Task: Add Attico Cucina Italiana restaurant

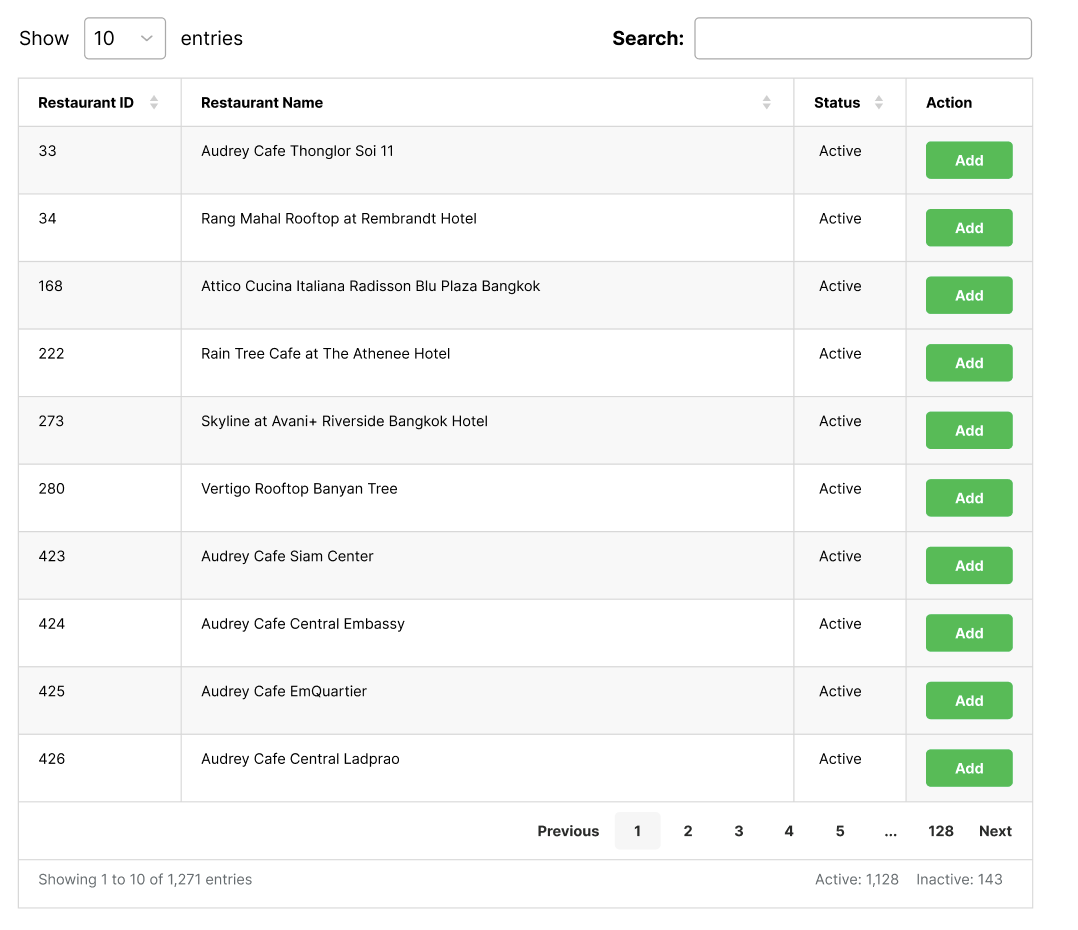Action: click(x=968, y=295)
